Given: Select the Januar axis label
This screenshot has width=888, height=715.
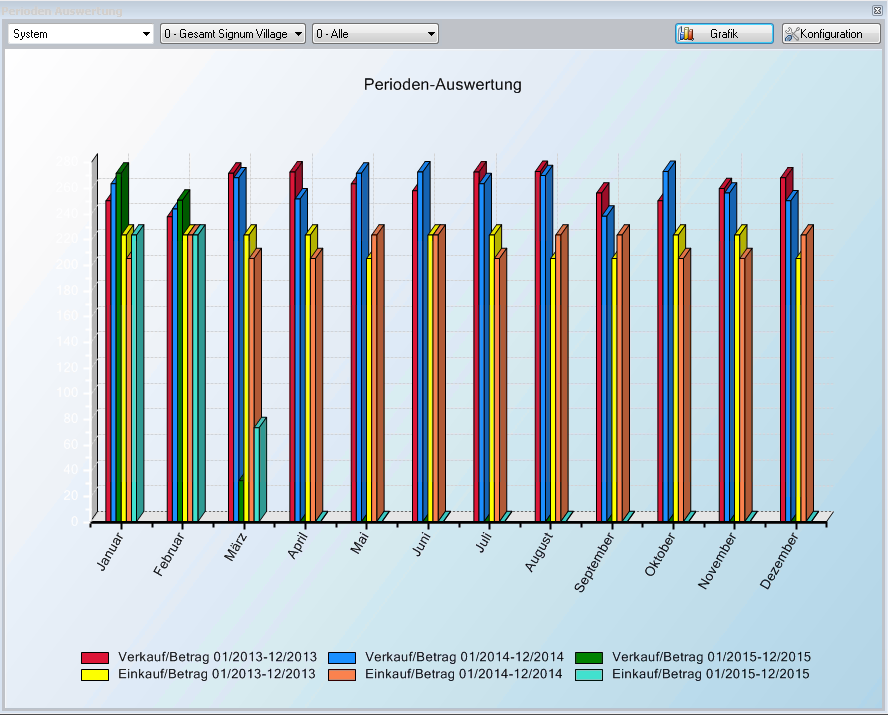Looking at the screenshot, I should (111, 553).
